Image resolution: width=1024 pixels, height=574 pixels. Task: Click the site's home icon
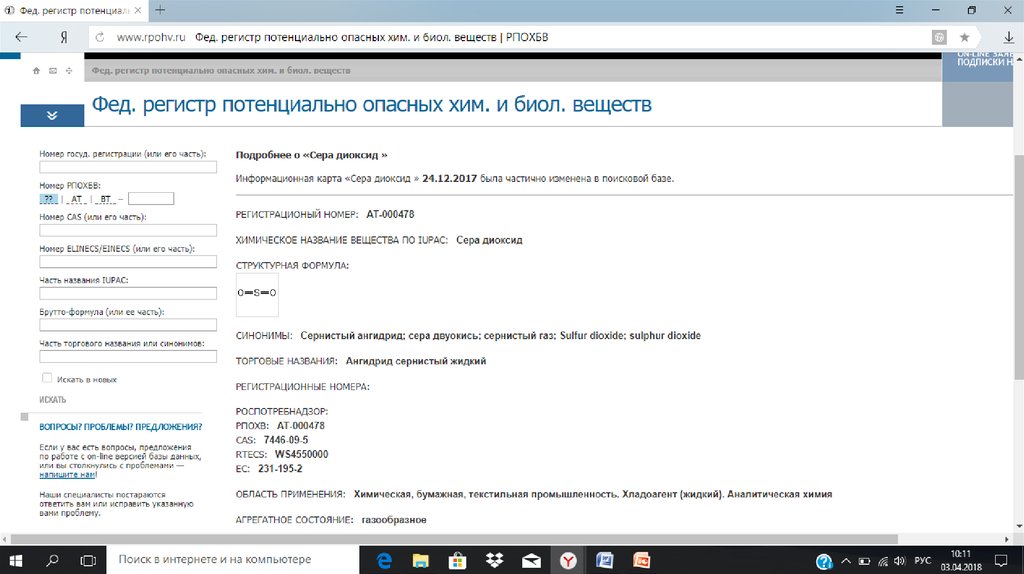[x=37, y=71]
